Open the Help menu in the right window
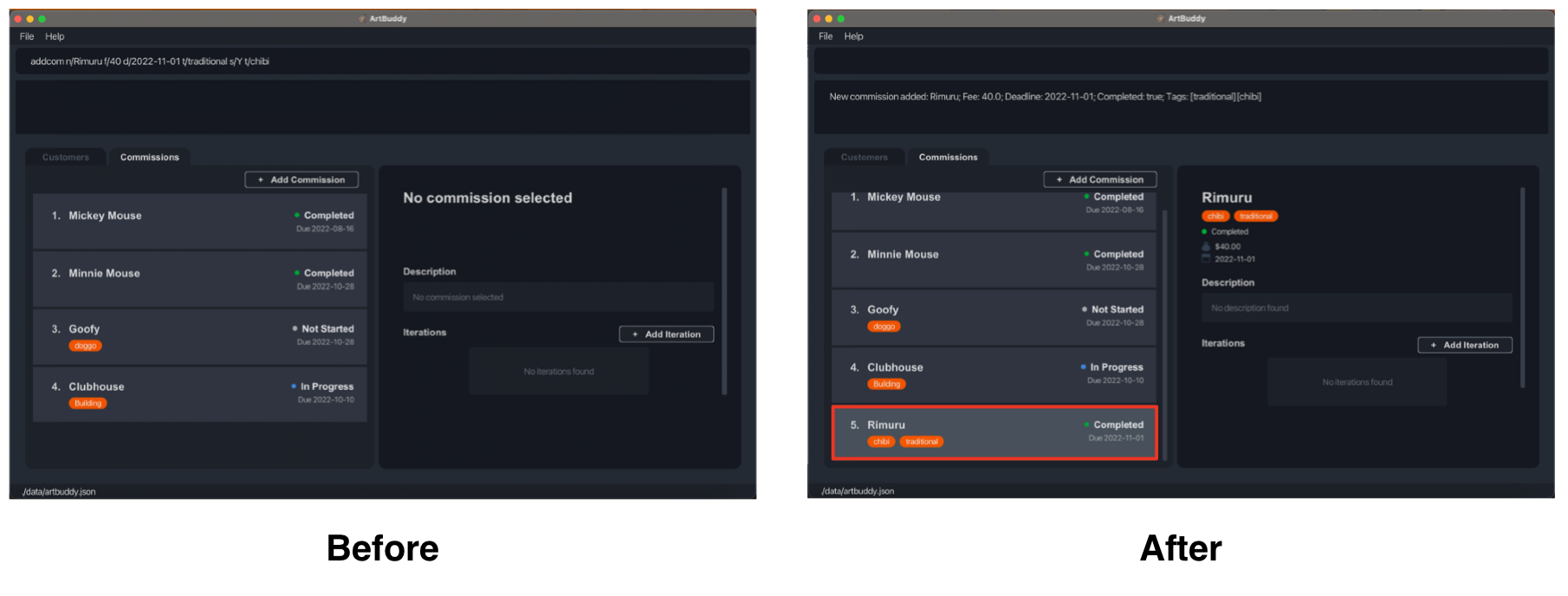 pyautogui.click(x=853, y=36)
